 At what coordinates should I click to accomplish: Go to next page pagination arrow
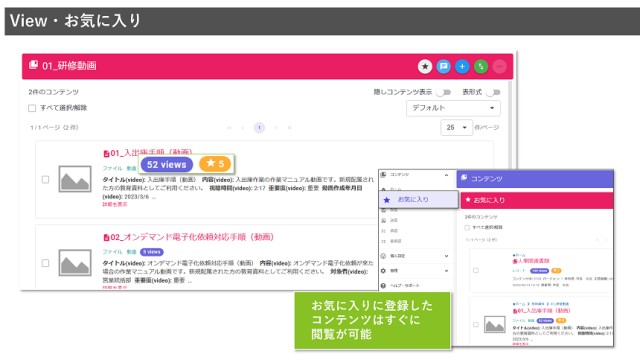click(276, 128)
